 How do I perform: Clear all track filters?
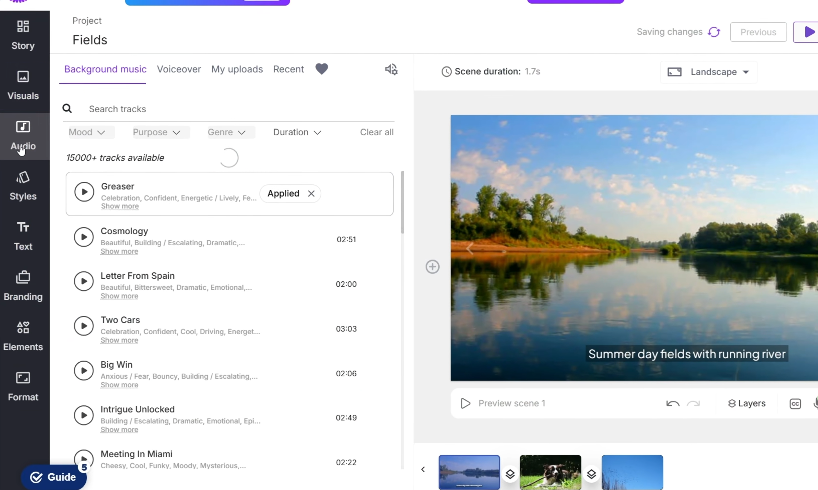[377, 132]
